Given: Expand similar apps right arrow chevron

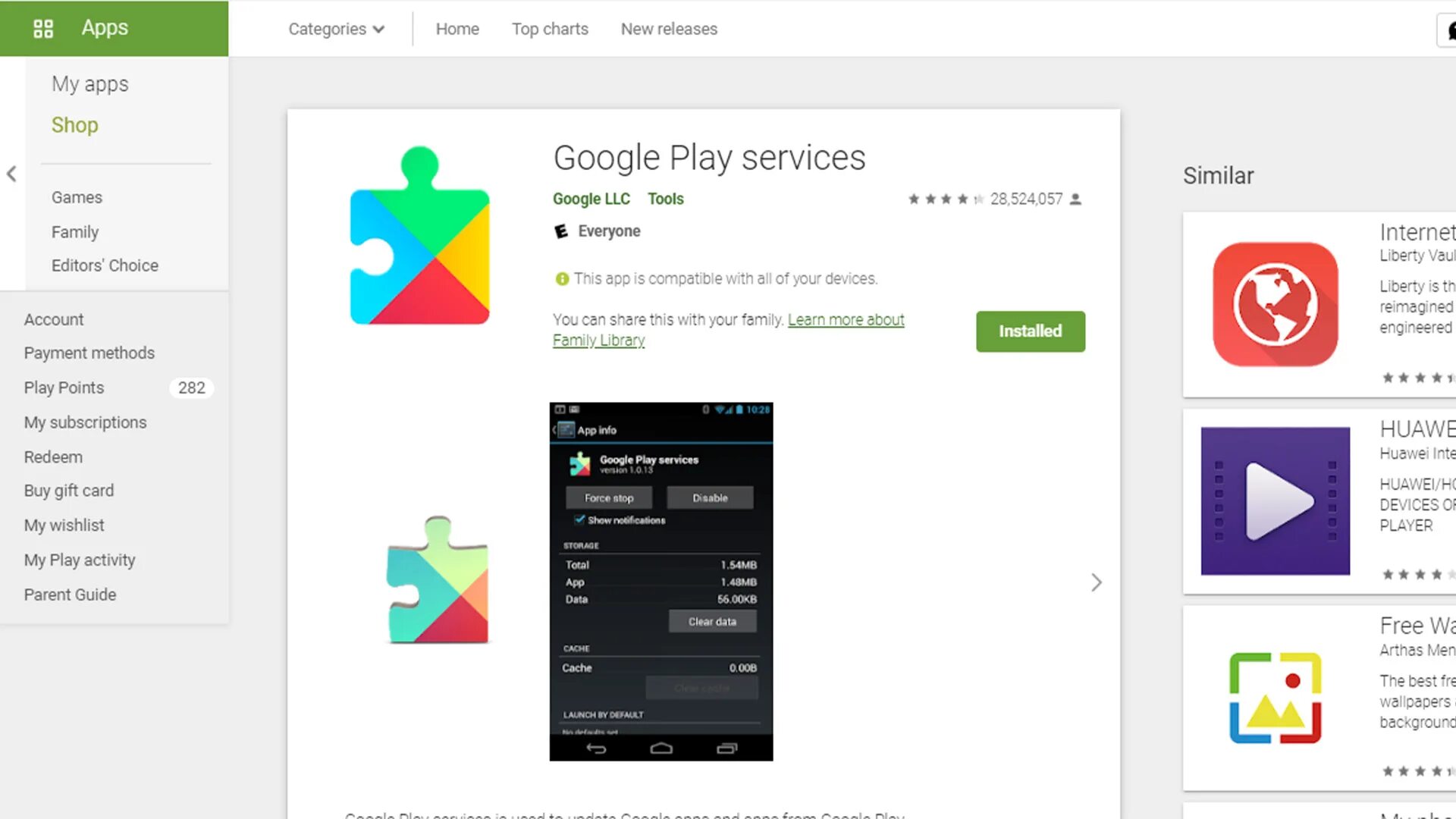Looking at the screenshot, I should pyautogui.click(x=1097, y=582).
